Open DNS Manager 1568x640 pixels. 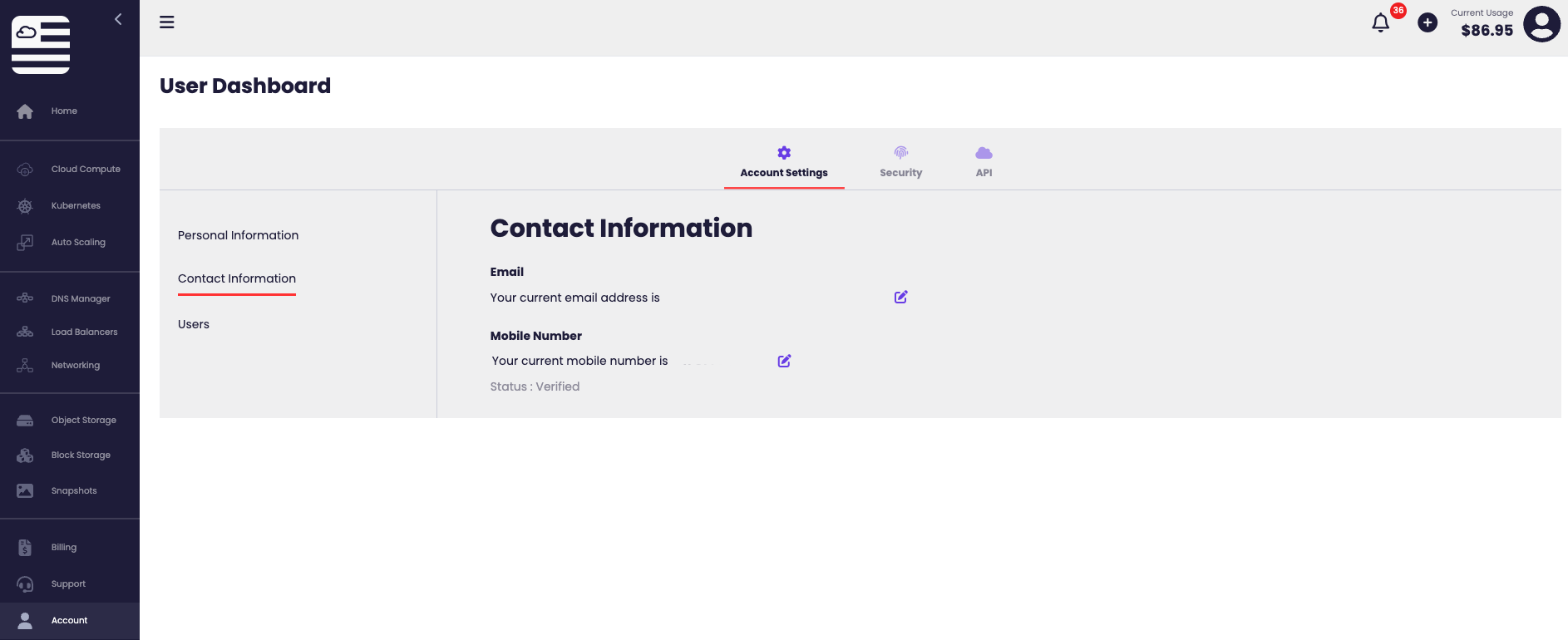(x=81, y=299)
